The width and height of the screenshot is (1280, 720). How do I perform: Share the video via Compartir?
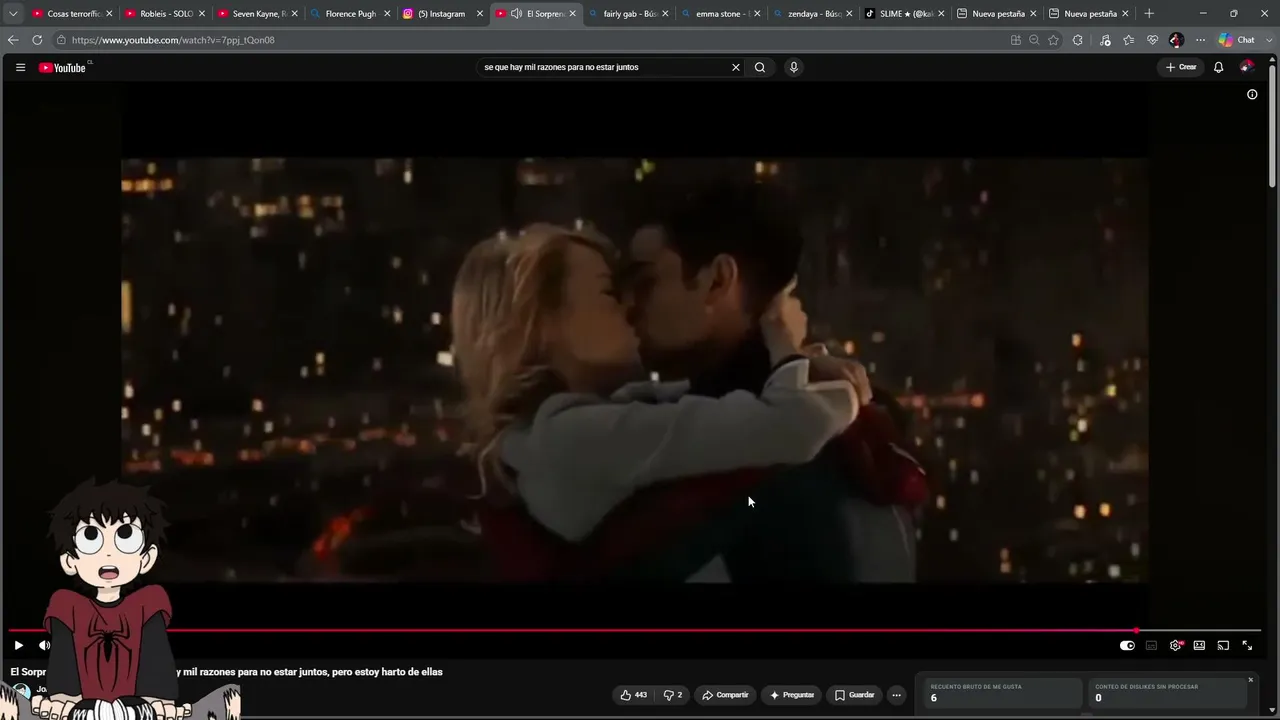click(725, 695)
